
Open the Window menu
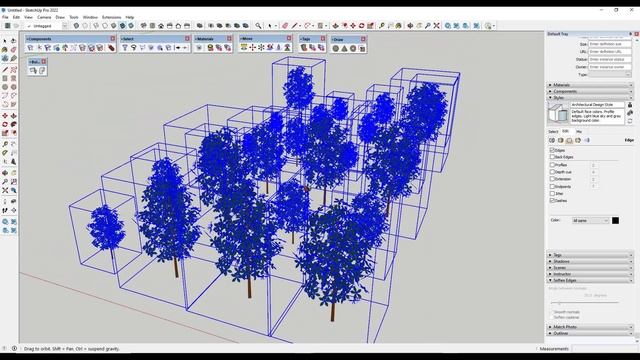[x=90, y=18]
